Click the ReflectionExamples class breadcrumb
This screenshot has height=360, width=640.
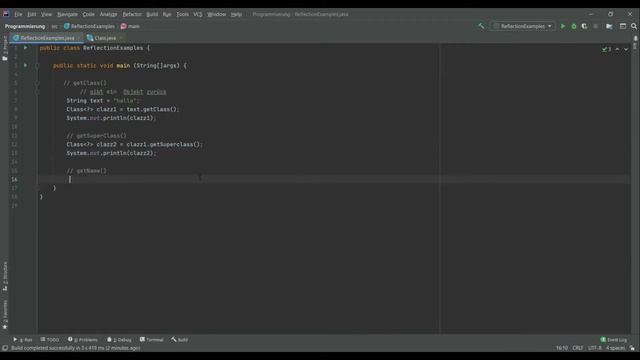(89, 27)
